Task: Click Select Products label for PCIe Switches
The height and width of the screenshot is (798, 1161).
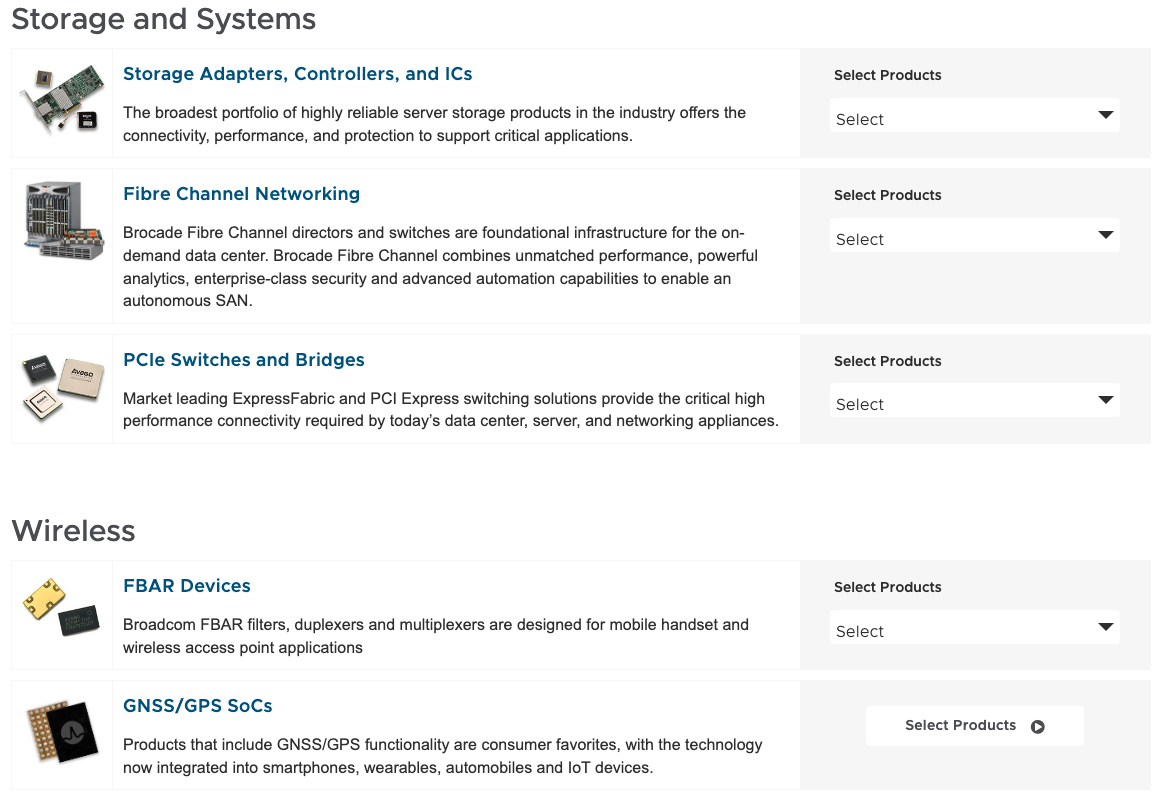Action: [887, 361]
